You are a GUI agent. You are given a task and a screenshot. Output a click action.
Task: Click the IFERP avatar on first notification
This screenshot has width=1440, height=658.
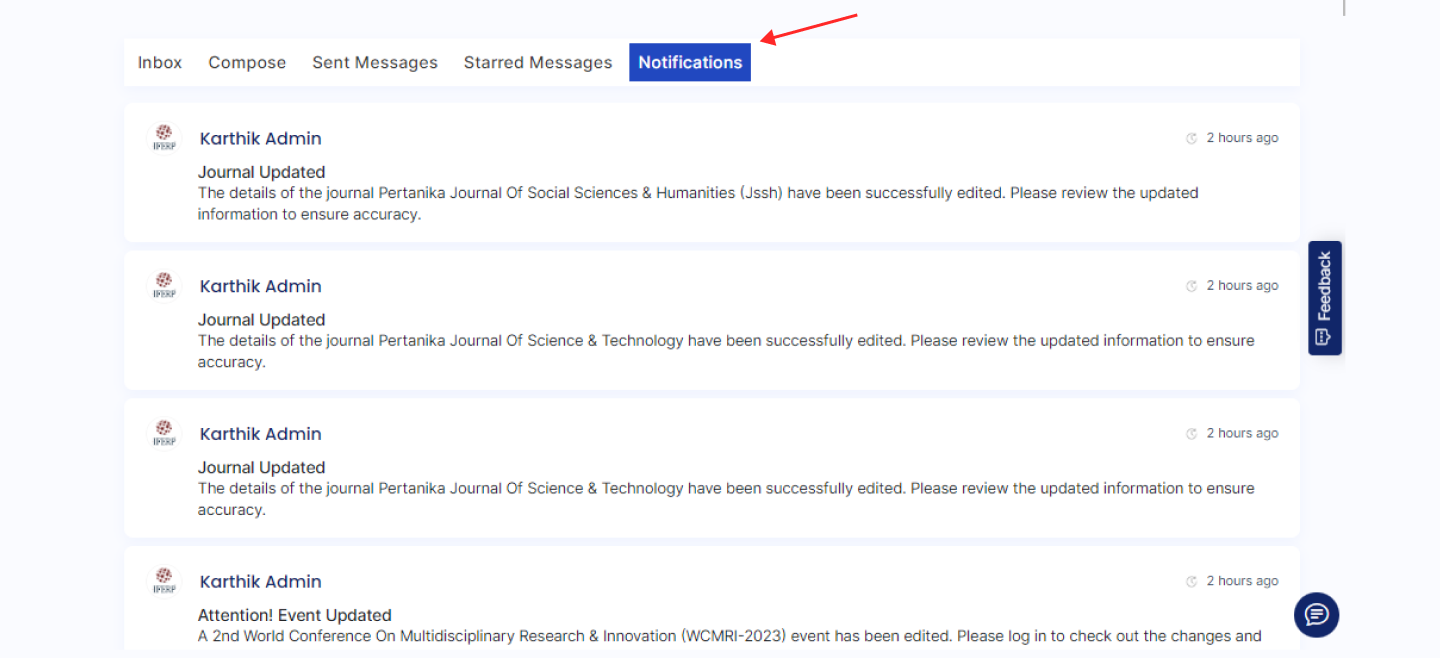(164, 138)
